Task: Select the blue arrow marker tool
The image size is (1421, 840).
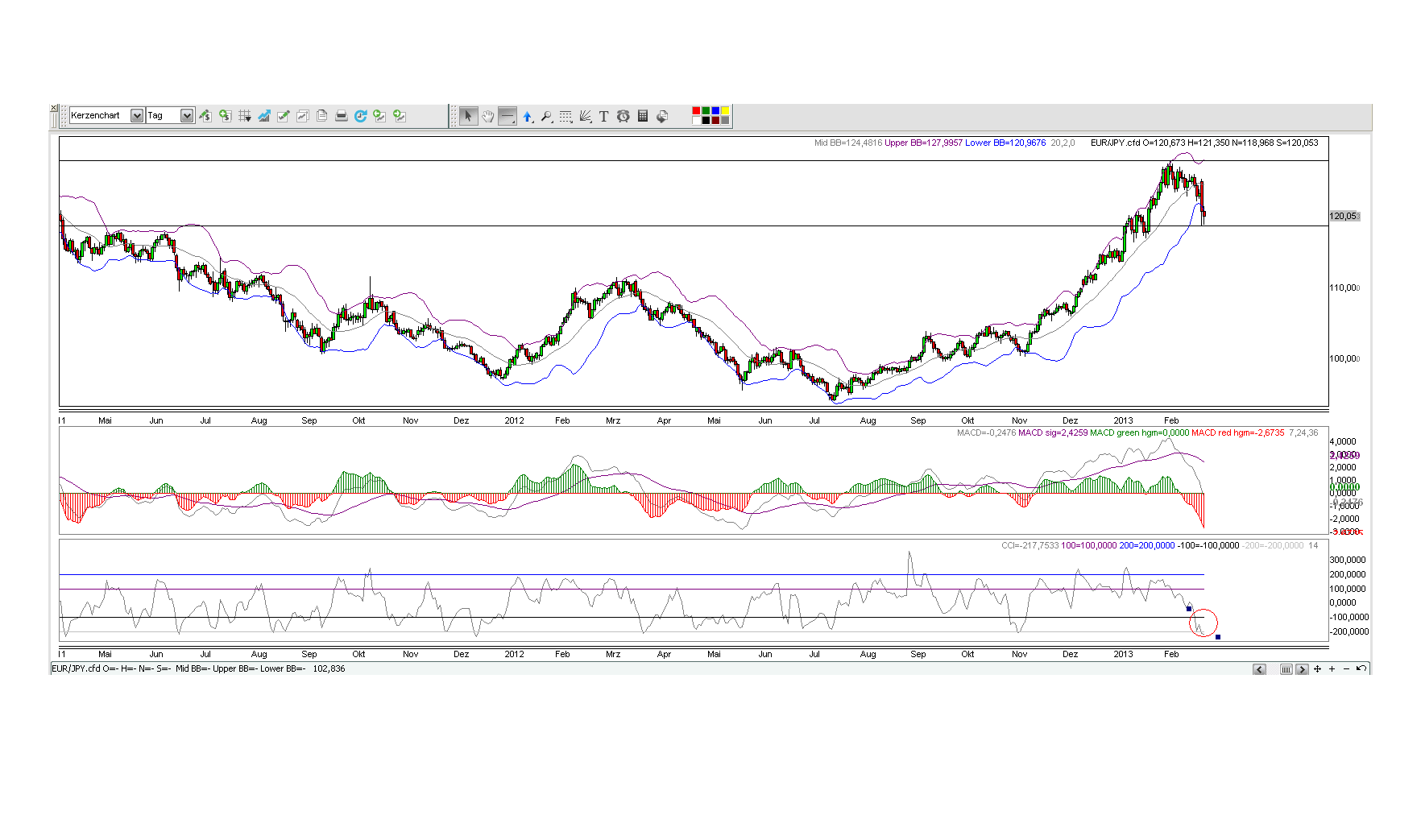Action: [527, 116]
